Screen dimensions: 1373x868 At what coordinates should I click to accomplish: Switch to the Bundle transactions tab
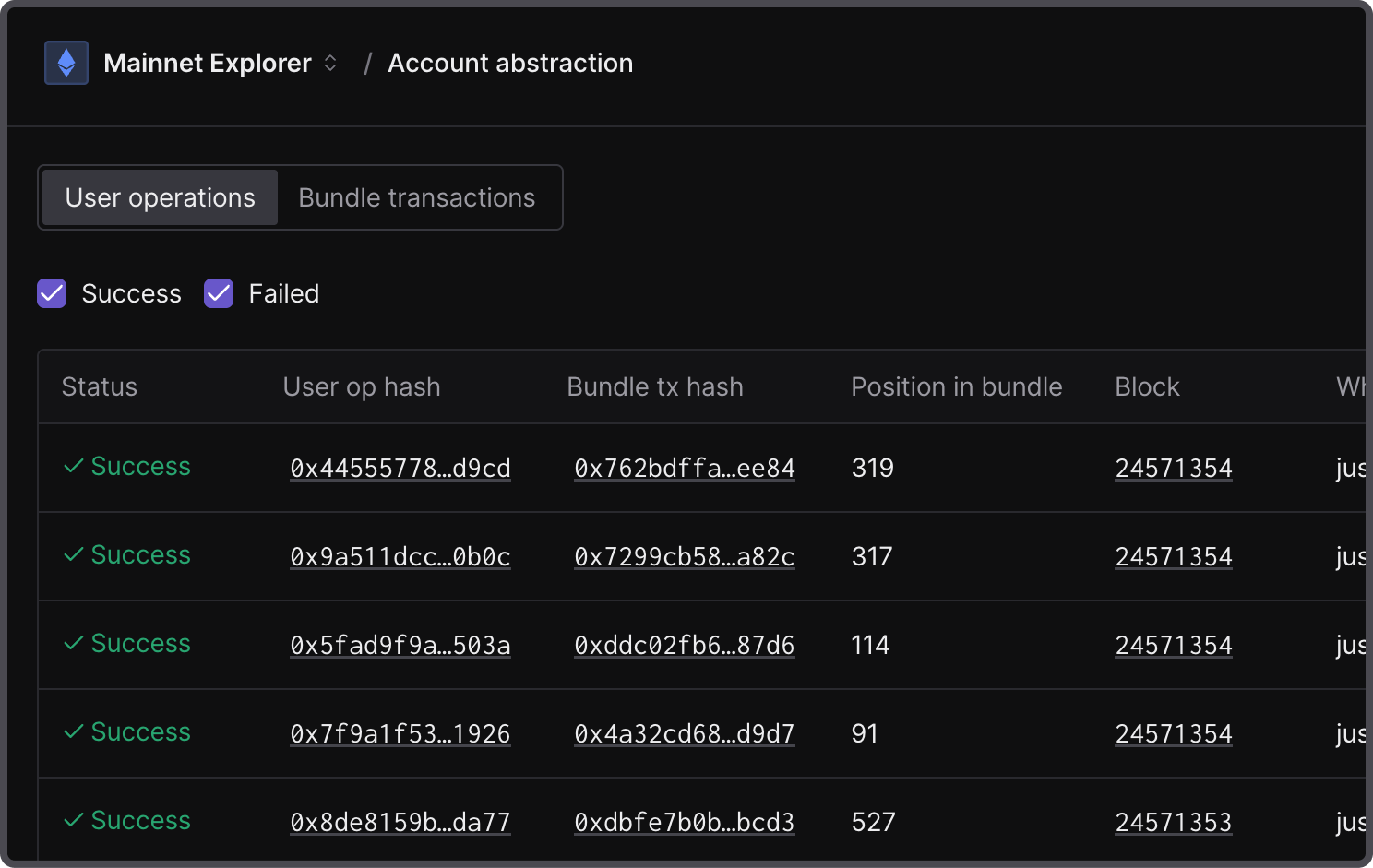pyautogui.click(x=416, y=197)
